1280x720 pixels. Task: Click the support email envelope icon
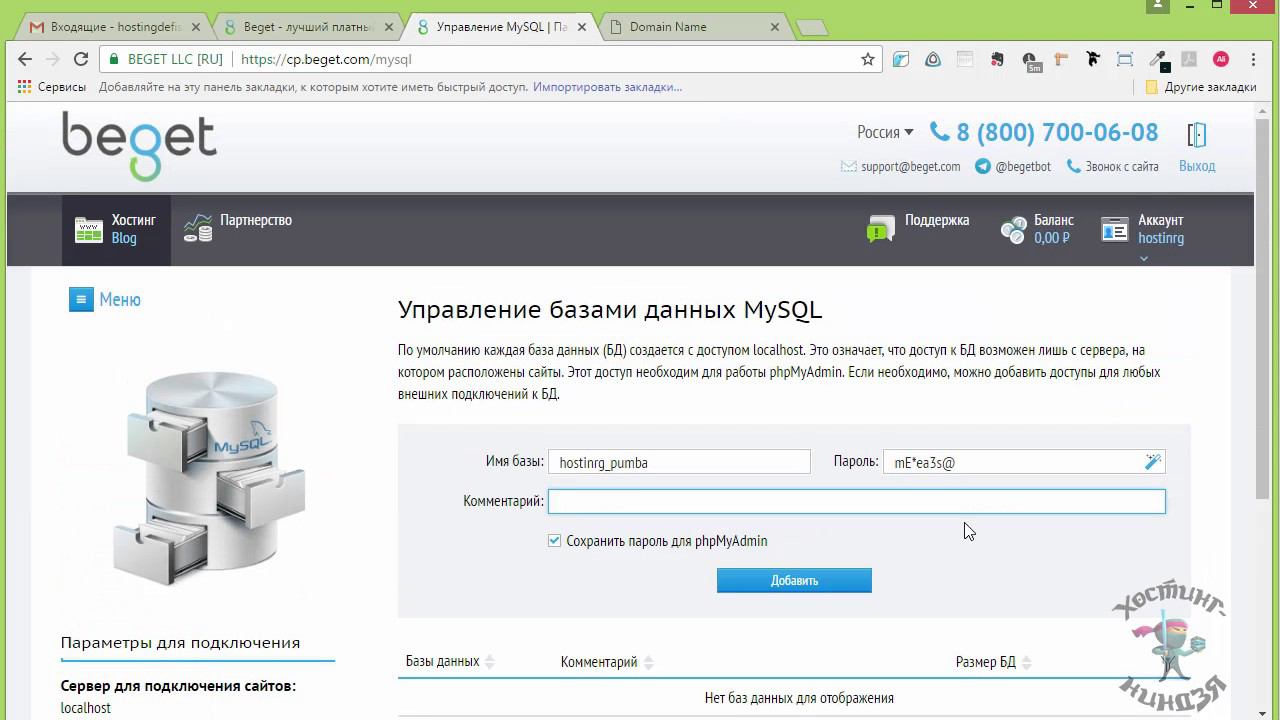pos(849,167)
